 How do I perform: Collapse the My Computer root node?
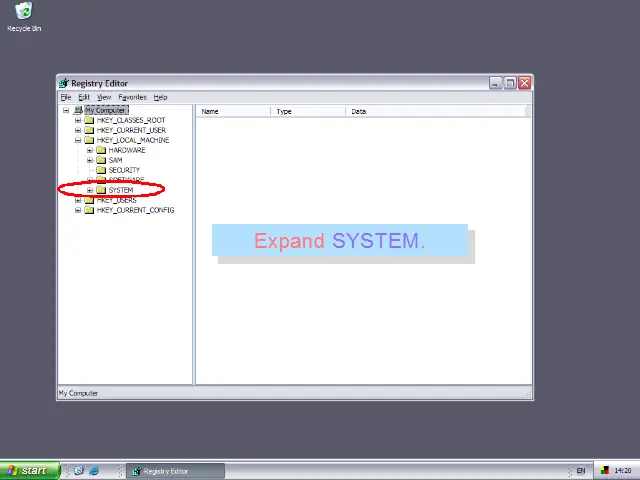click(x=66, y=110)
